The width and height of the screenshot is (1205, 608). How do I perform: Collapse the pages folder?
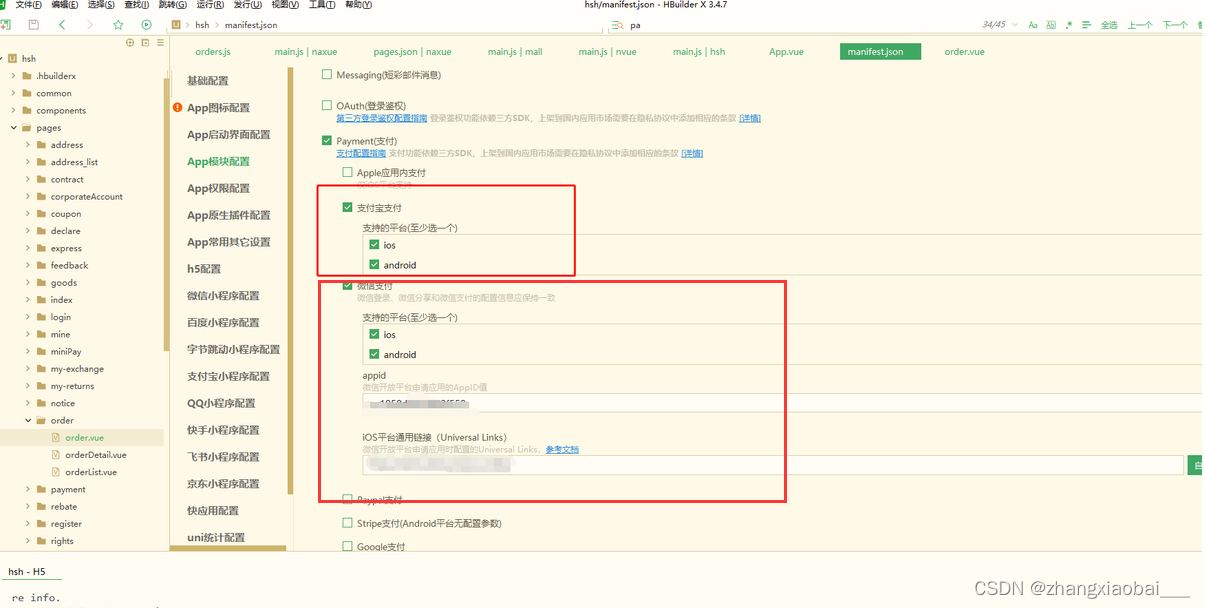[13, 127]
